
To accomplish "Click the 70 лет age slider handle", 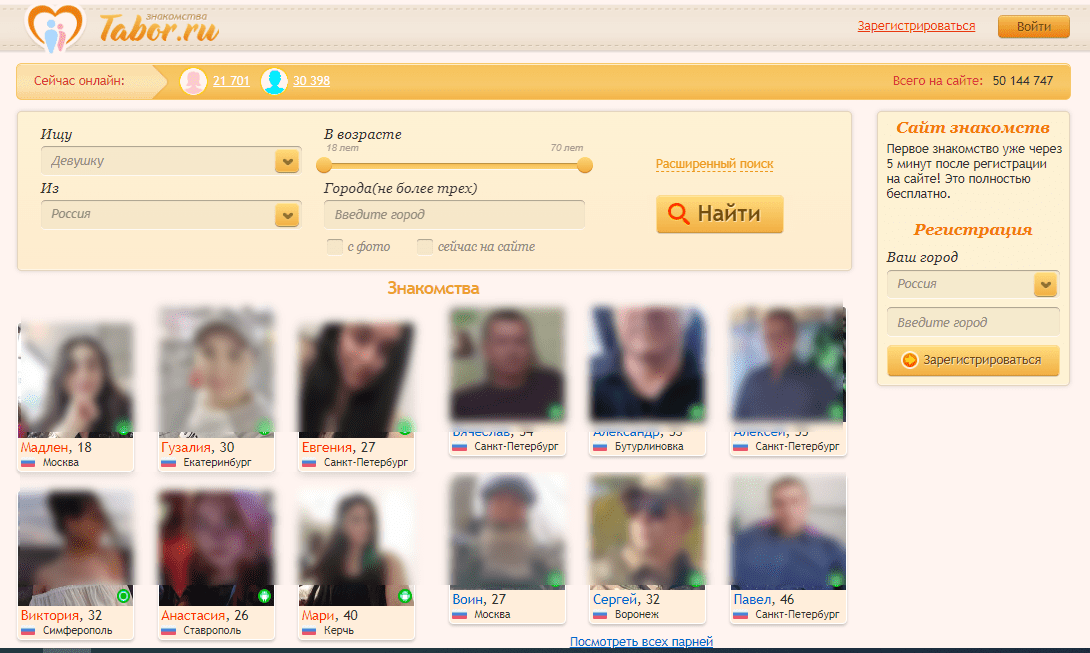I will (585, 165).
